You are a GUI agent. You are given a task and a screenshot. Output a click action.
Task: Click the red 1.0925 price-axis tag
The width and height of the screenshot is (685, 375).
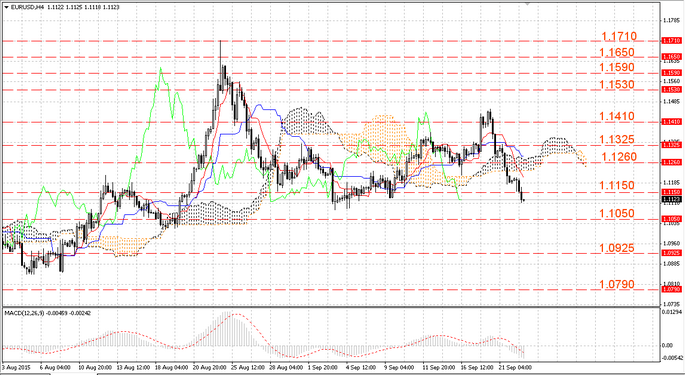(671, 253)
